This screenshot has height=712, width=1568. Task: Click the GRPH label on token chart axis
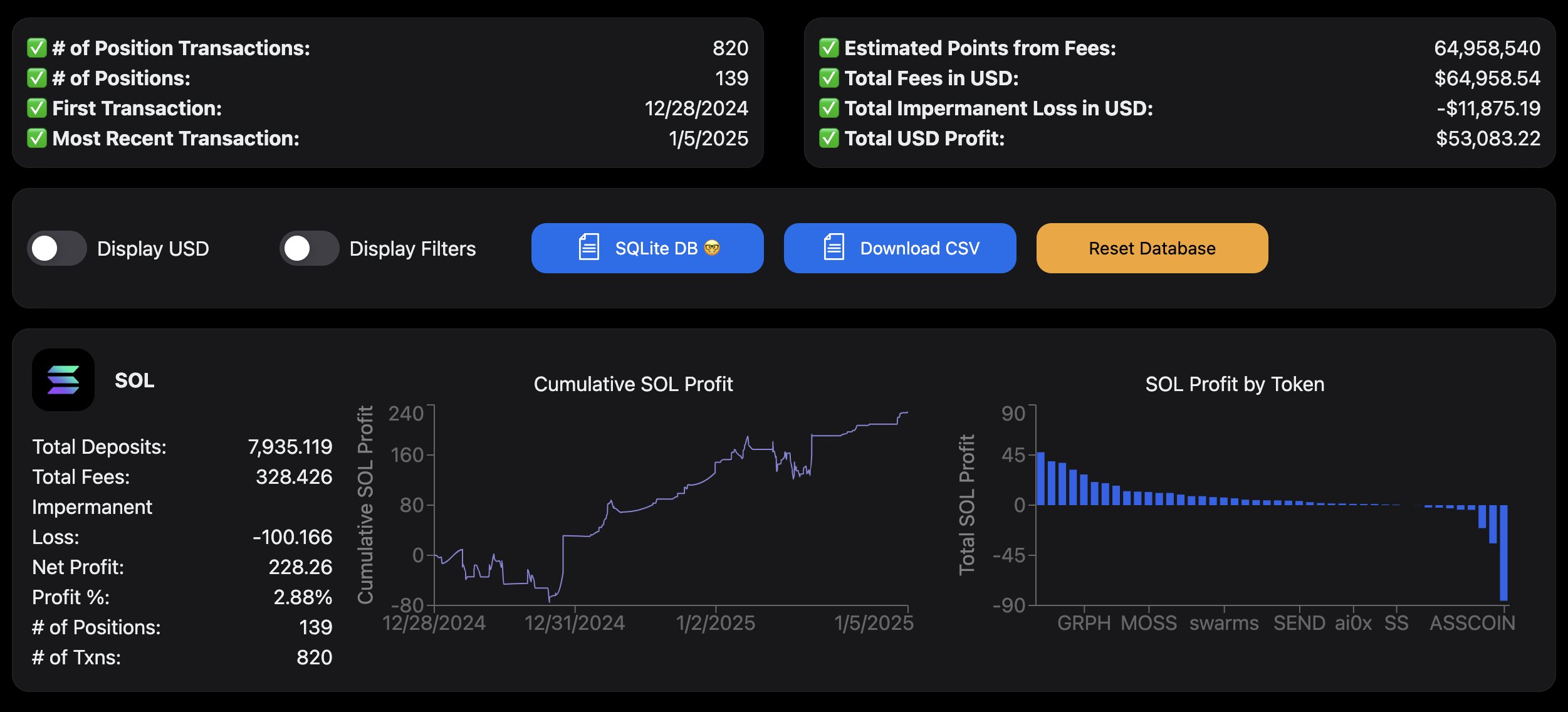1084,623
